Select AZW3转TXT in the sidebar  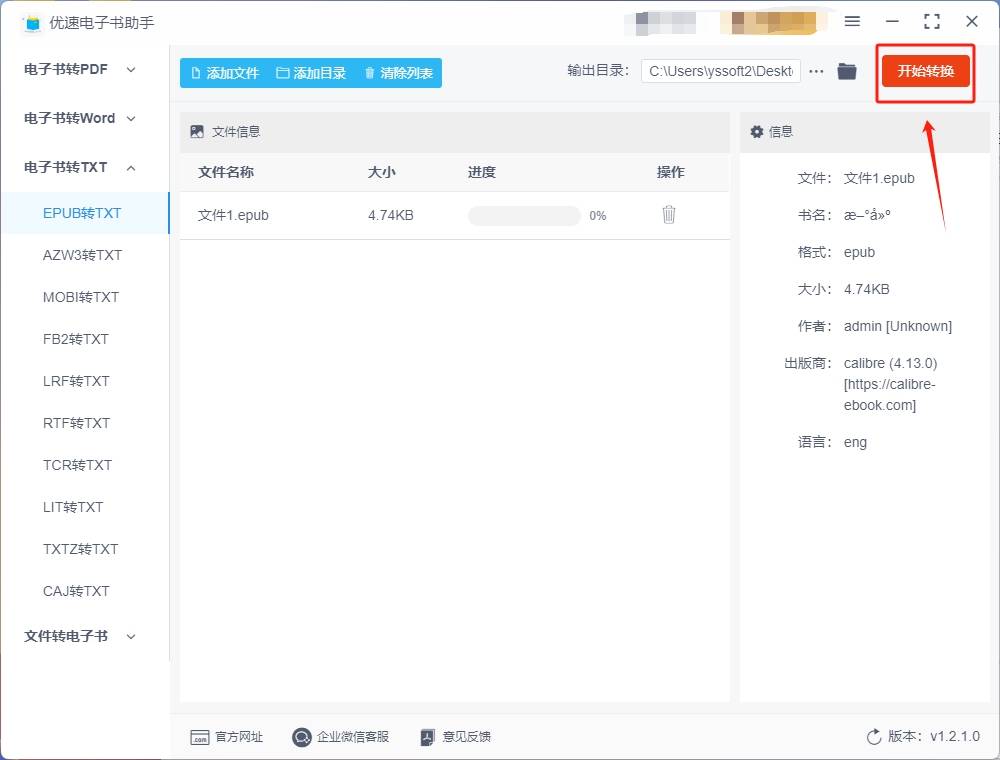coord(82,255)
